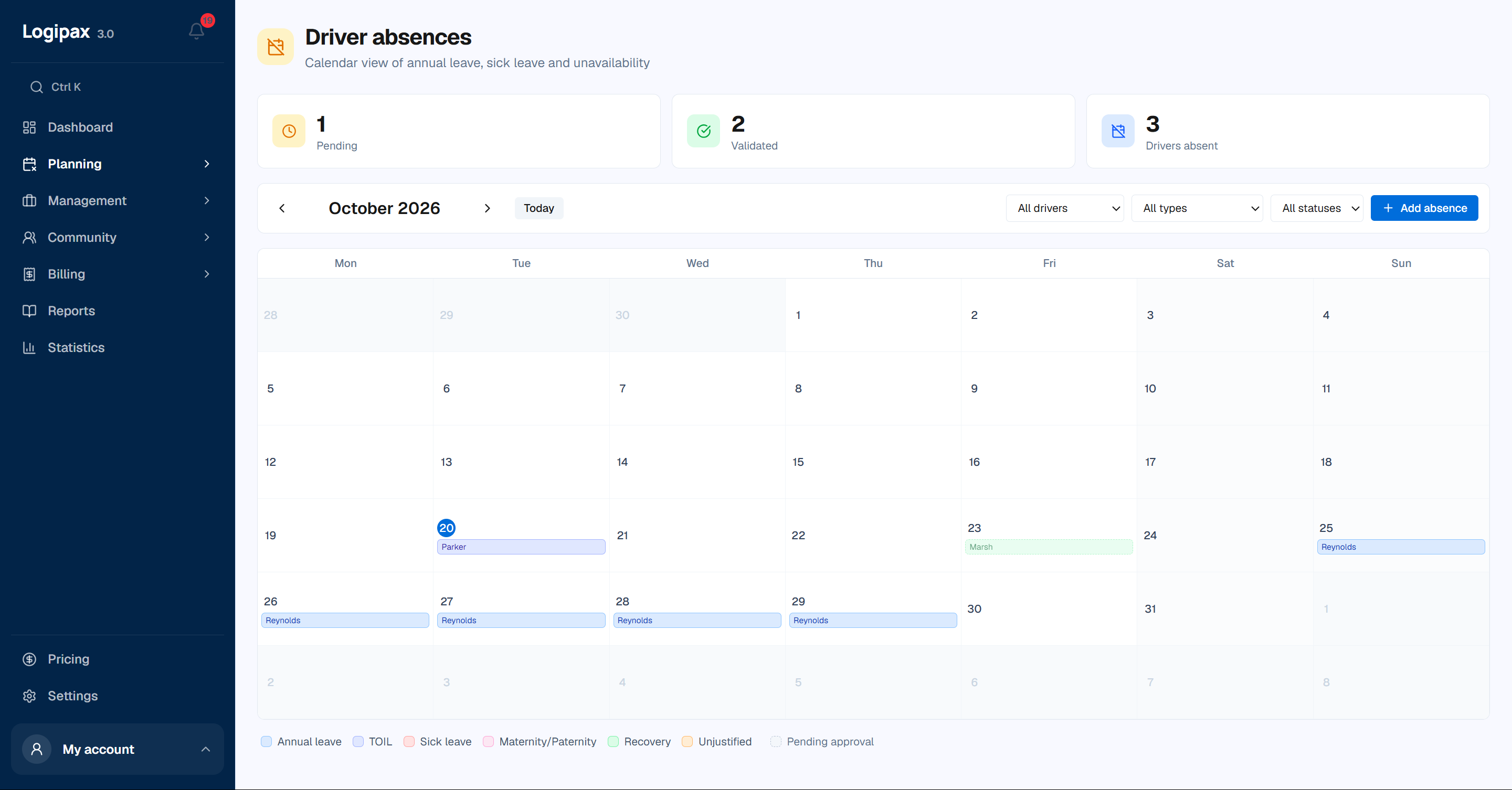Click the Driver absences header icon

pos(276,47)
